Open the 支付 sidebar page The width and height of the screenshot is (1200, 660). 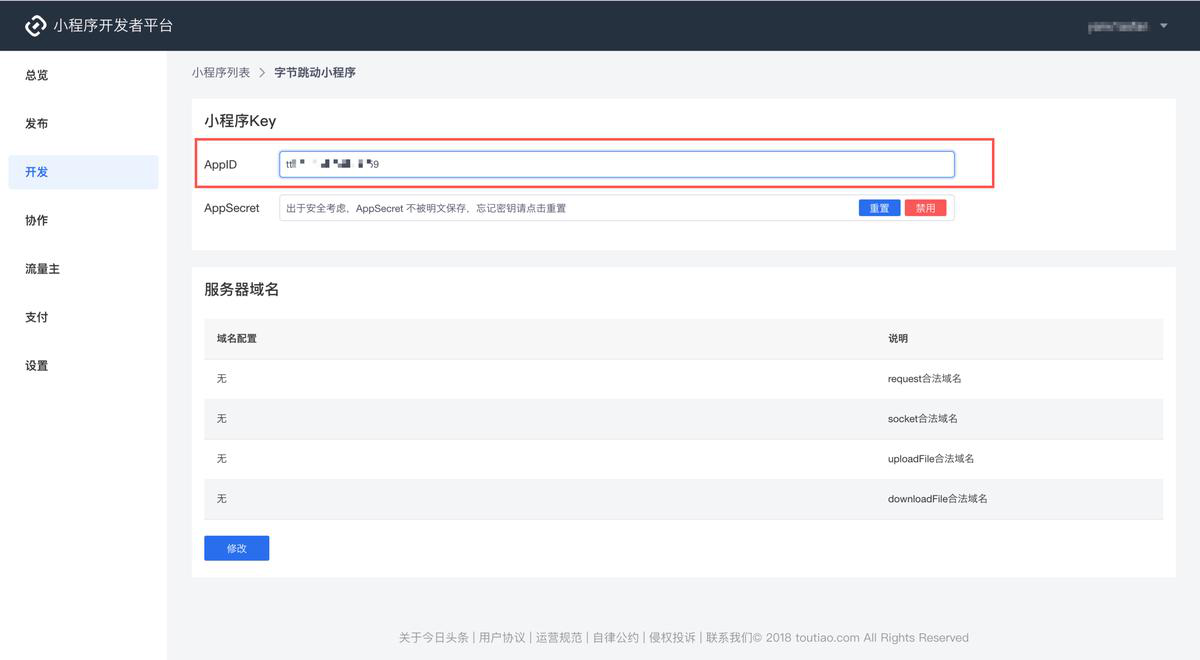37,317
